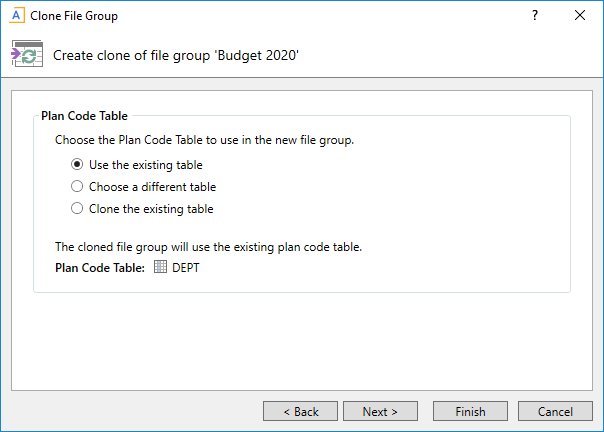The width and height of the screenshot is (604, 432).
Task: Go to the previous step with Back
Action: pos(300,411)
